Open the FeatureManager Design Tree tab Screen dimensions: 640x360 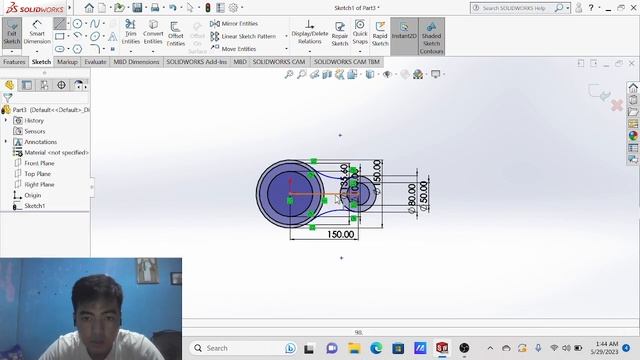[x=9, y=85]
